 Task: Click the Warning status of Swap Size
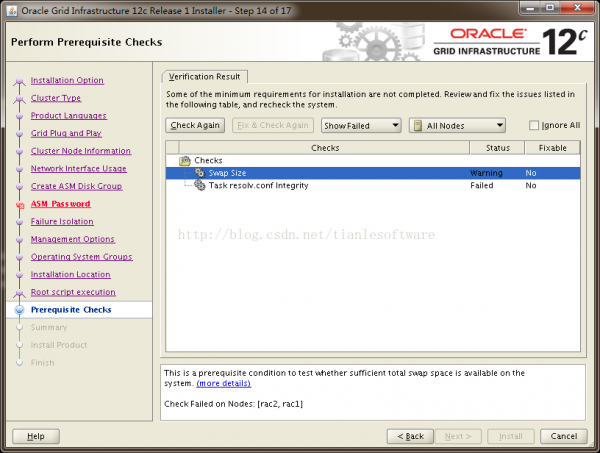pyautogui.click(x=486, y=173)
